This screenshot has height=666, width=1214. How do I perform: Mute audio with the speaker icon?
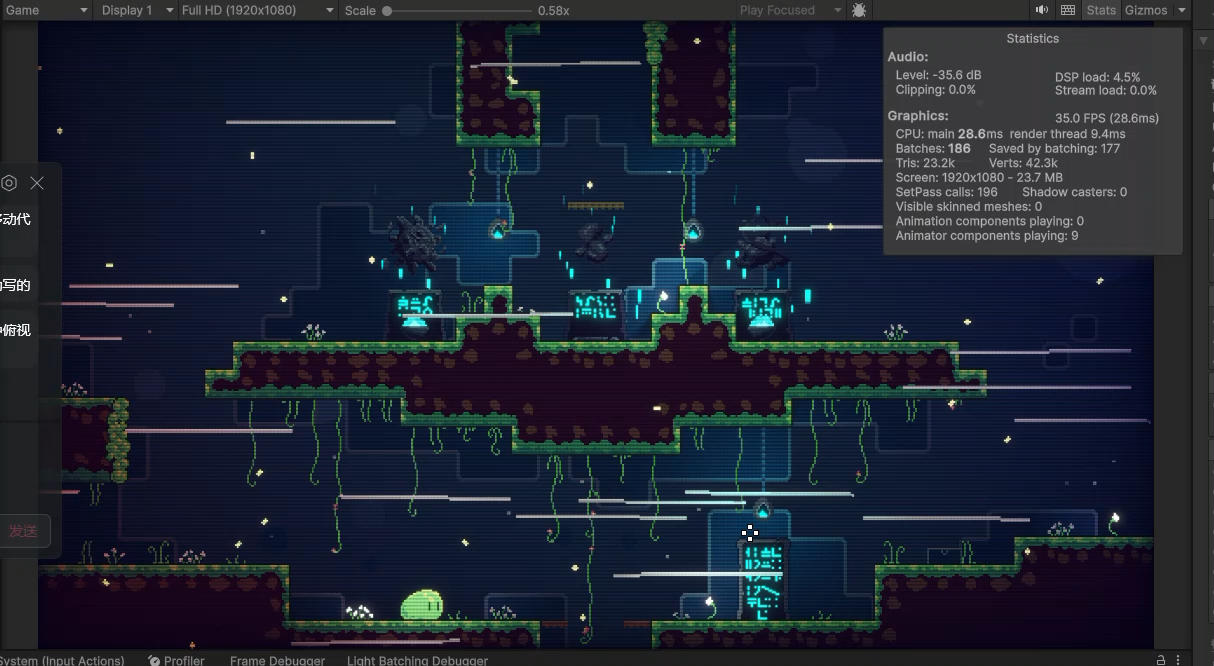point(1042,10)
